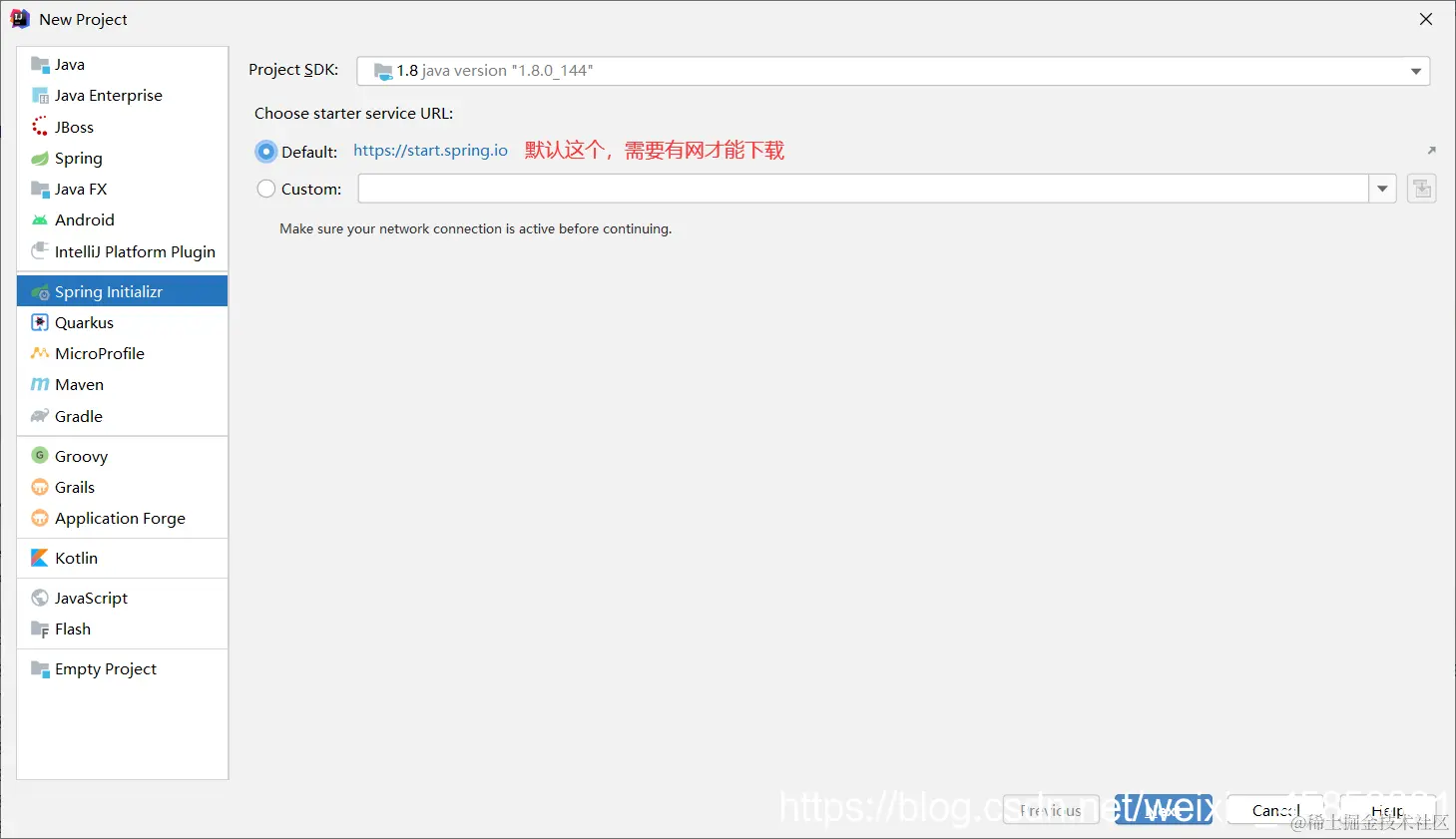Click the custom URL history button icon
Screen dimensions: 1456x839
coord(1422,189)
